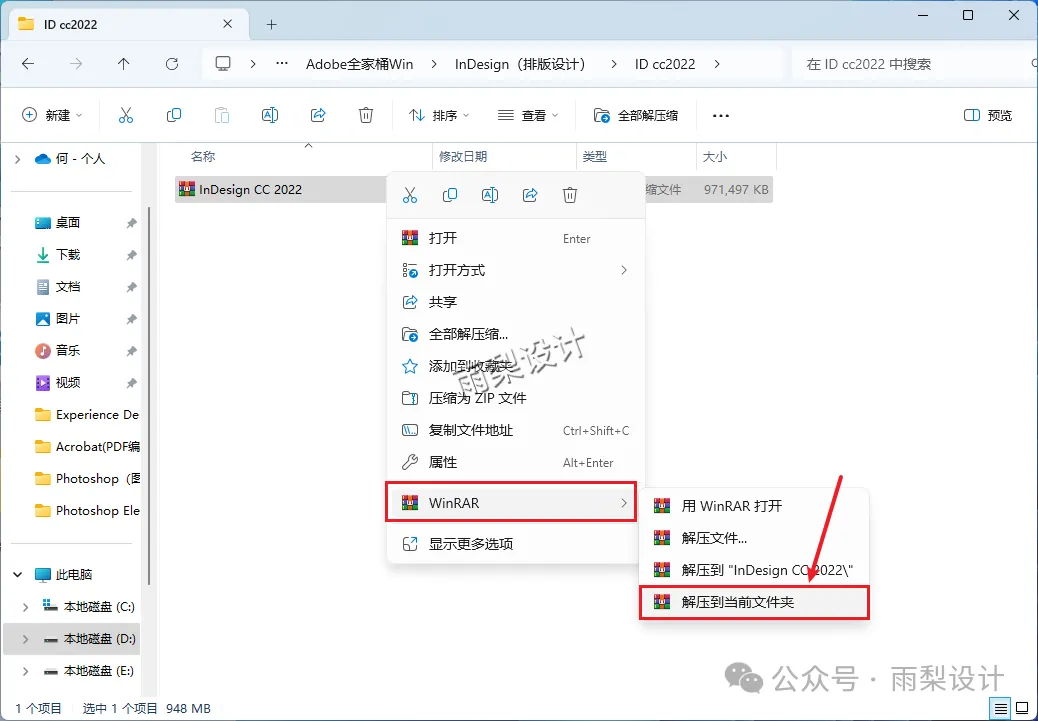The image size is (1038, 721).
Task: Click the Rename icon in the context menu
Action: pos(490,195)
